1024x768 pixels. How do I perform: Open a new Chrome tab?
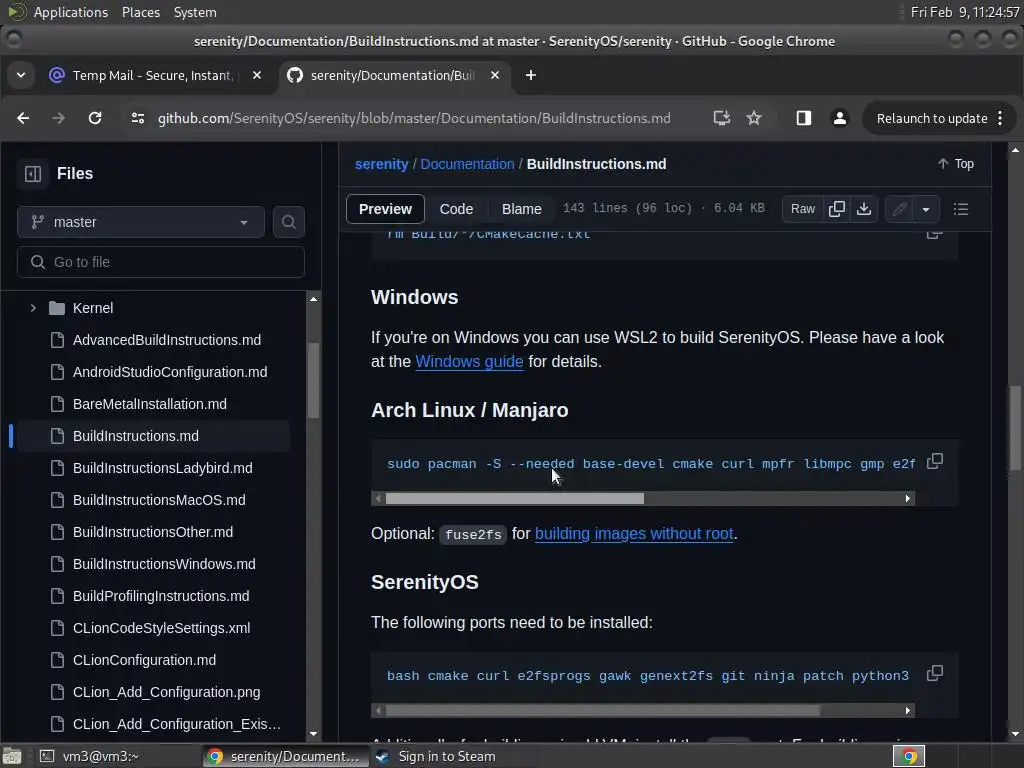[531, 75]
